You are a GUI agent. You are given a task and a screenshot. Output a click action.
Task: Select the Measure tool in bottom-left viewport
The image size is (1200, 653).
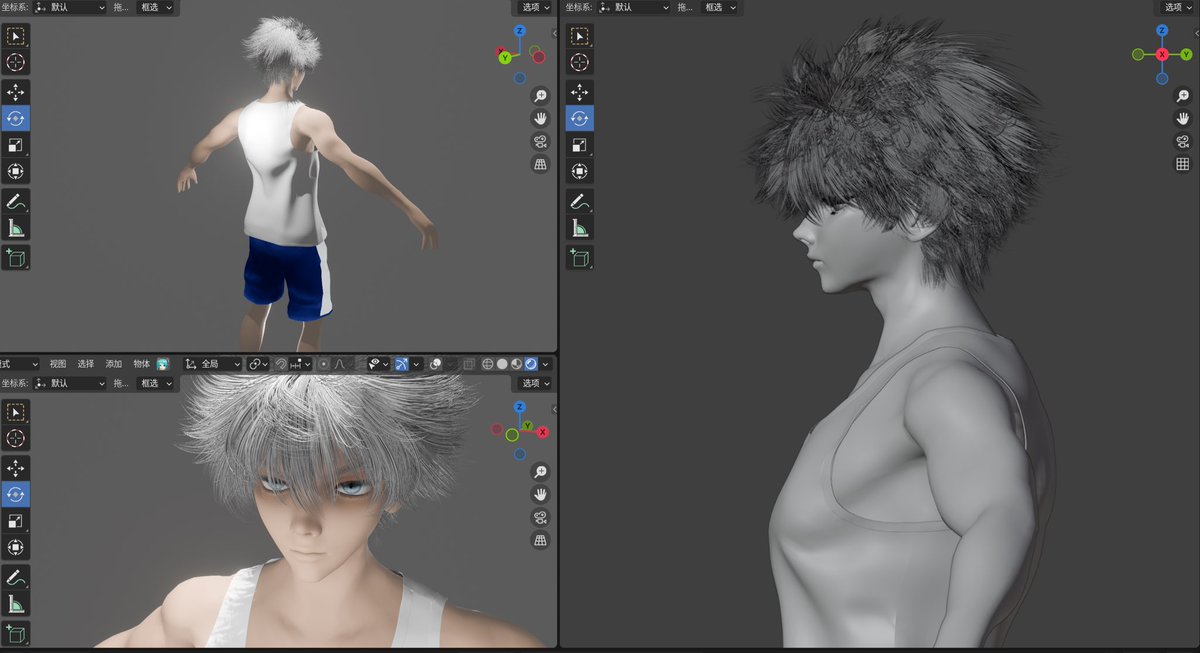pos(16,604)
